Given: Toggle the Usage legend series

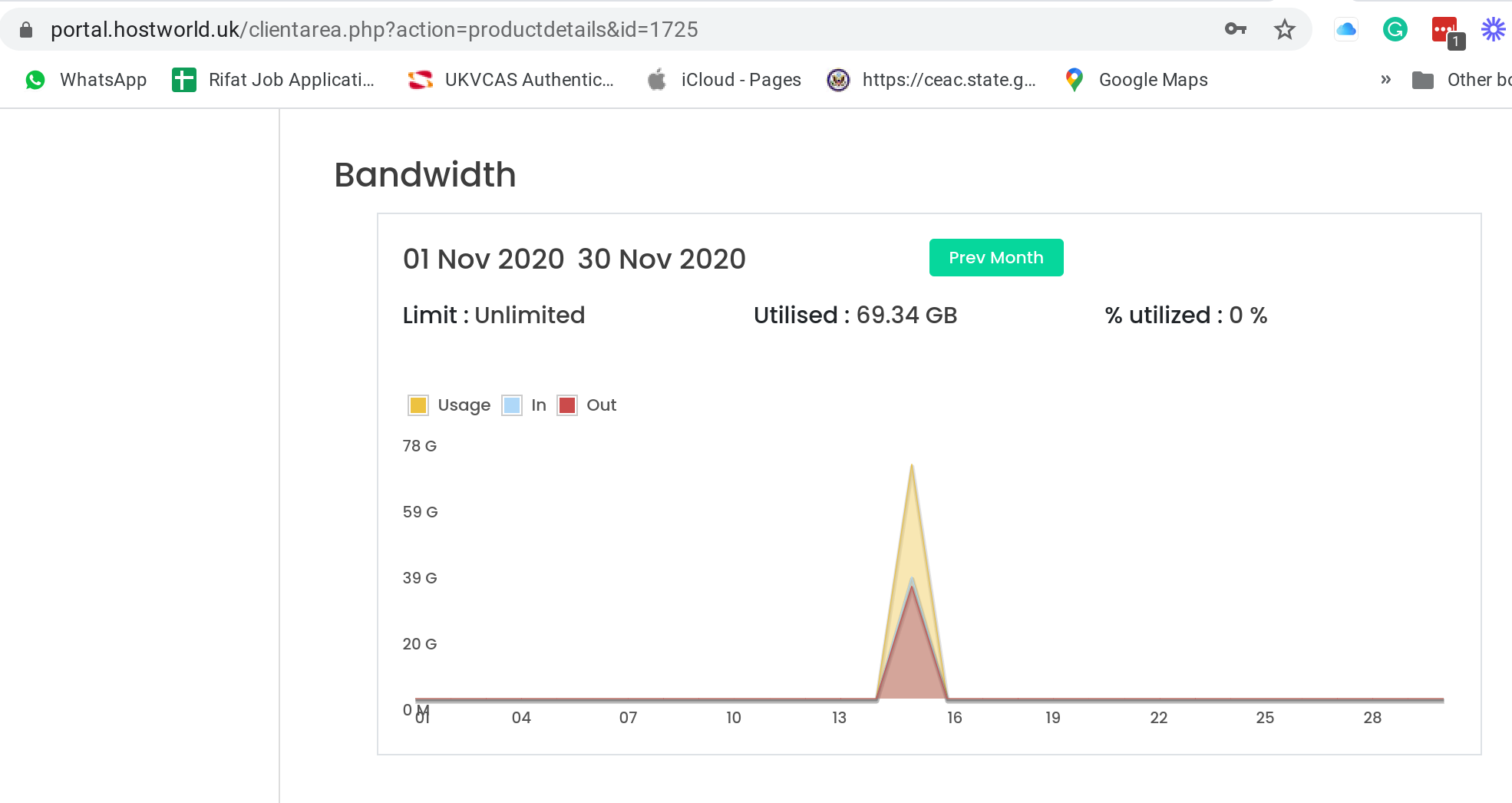Looking at the screenshot, I should (449, 405).
